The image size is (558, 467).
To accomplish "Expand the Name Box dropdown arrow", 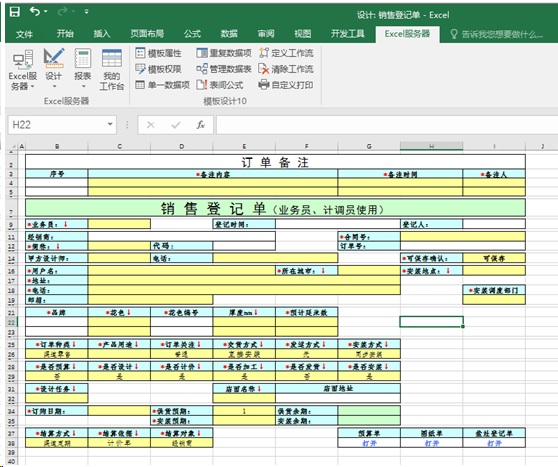I will [x=110, y=125].
